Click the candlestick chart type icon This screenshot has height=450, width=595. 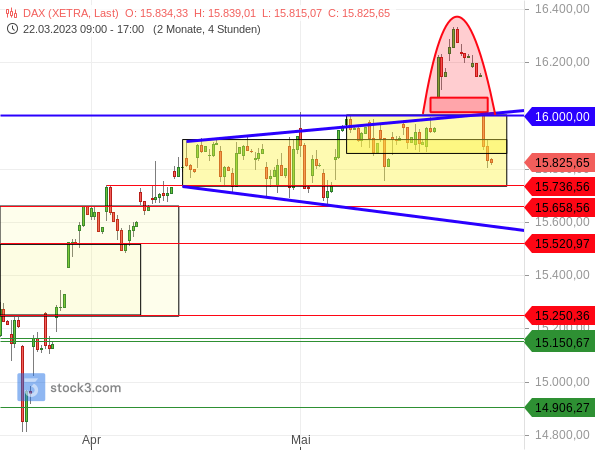[x=12, y=13]
